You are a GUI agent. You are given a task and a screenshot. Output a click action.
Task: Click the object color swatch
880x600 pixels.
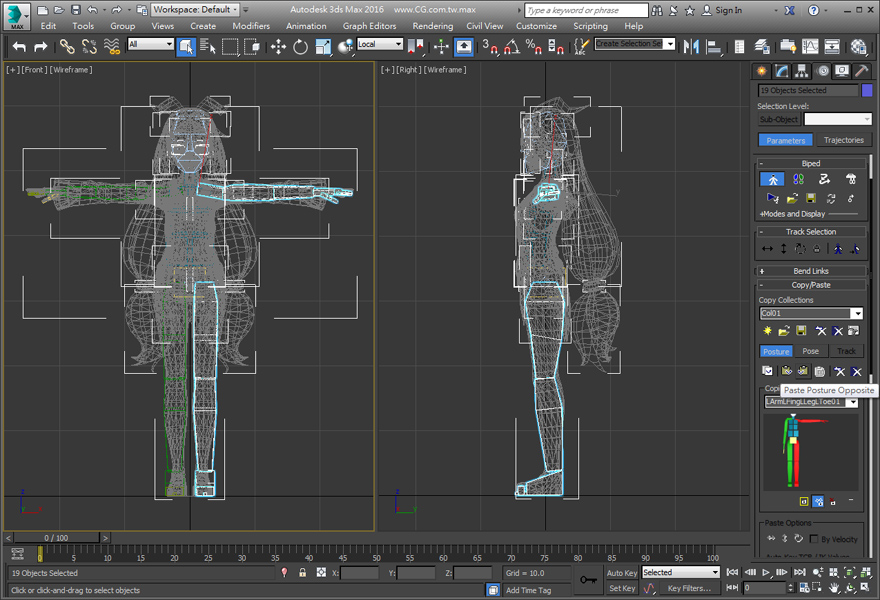[x=867, y=90]
